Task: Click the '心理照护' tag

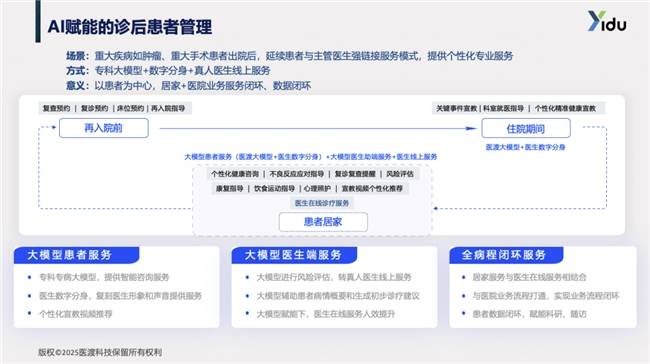Action: point(317,189)
